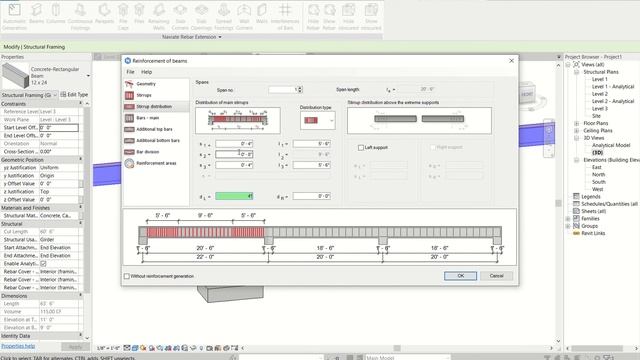This screenshot has width=640, height=360.
Task: Open the File menu in dialog
Action: point(130,72)
